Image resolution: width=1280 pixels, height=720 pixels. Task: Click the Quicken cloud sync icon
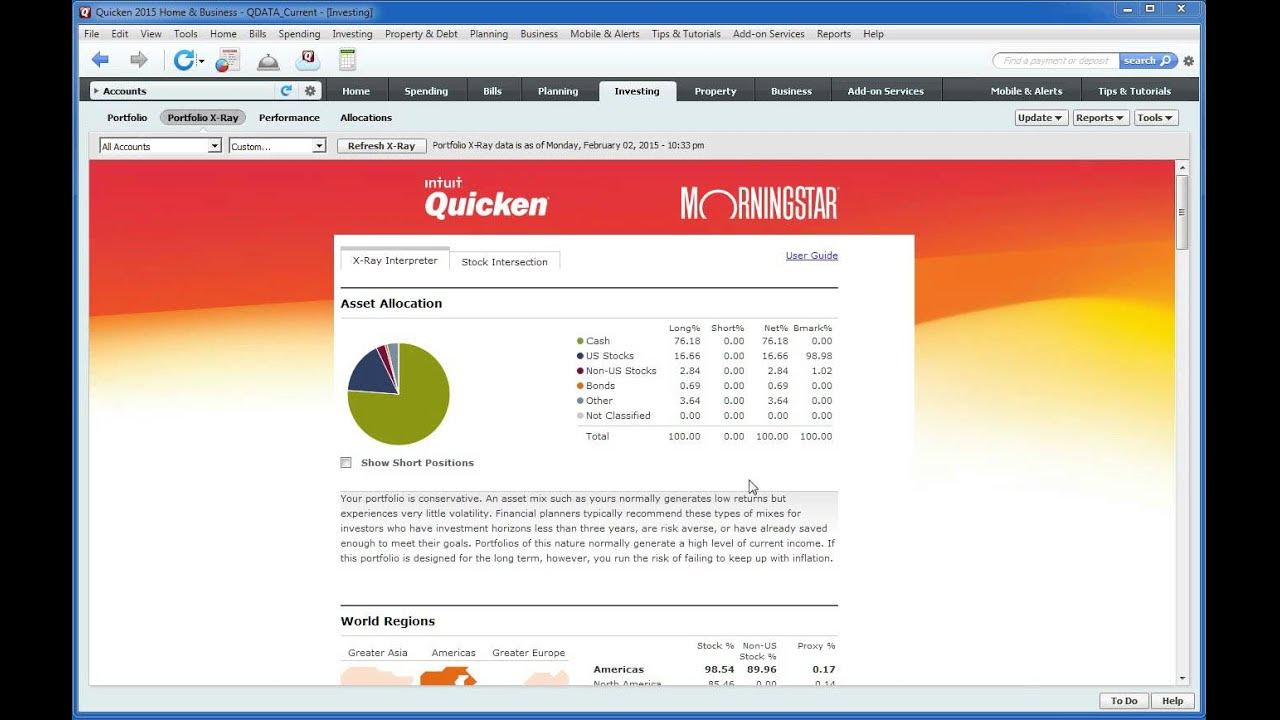pyautogui.click(x=308, y=60)
